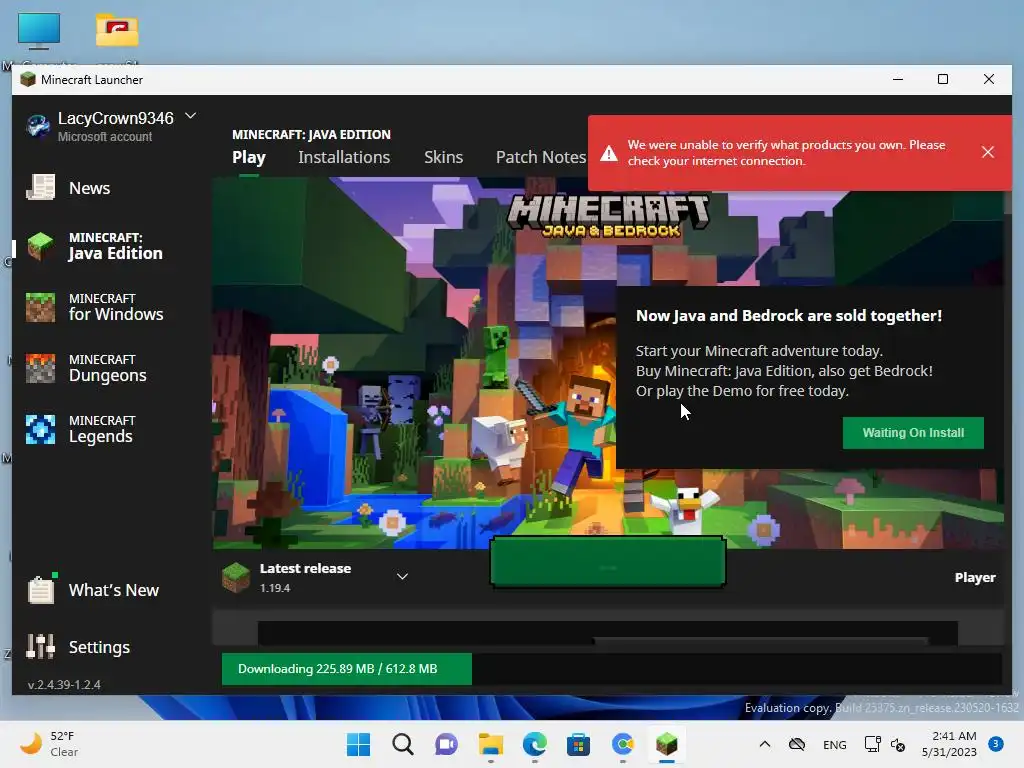
Task: Select Minecraft Java Edition grass block icon
Action: [40, 246]
